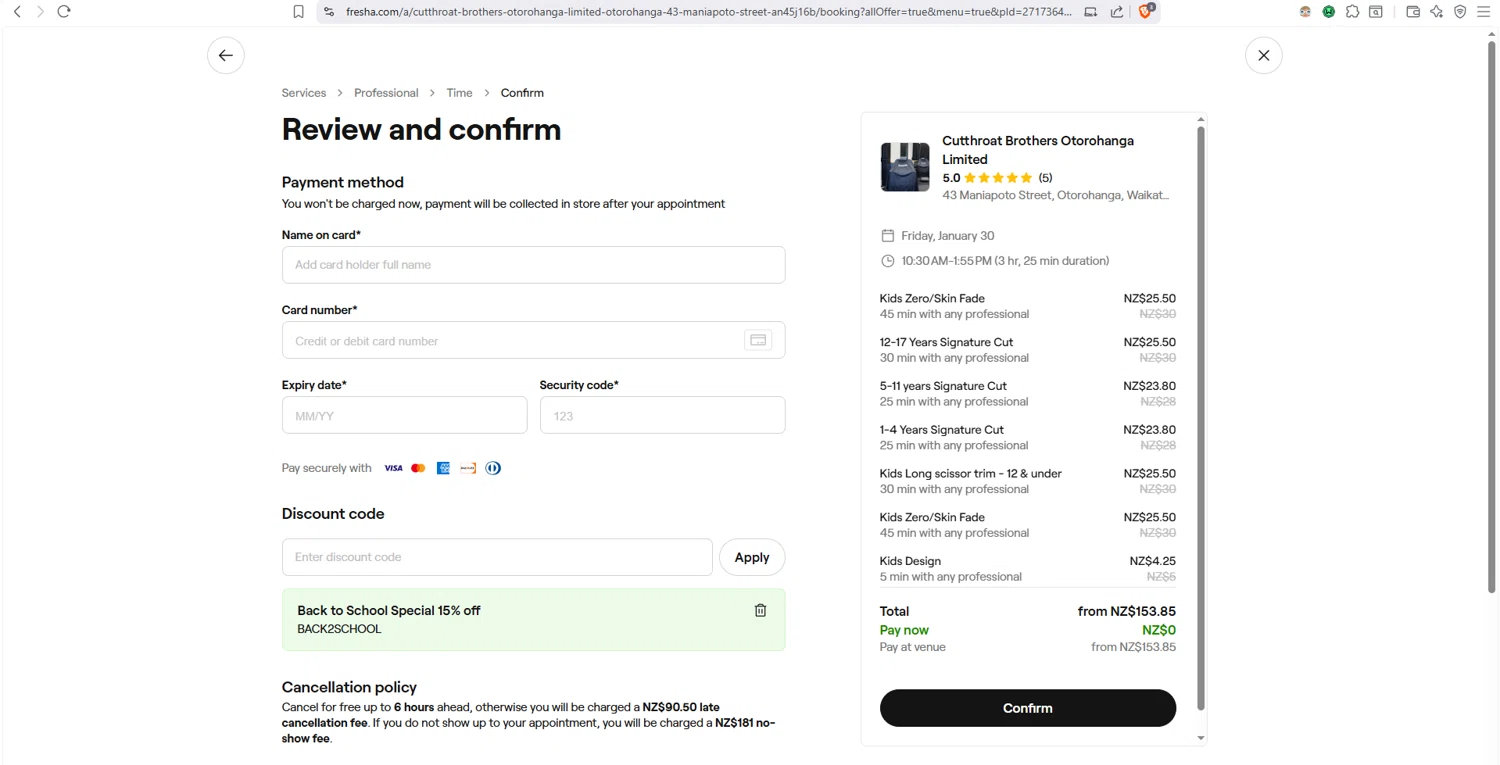Click the summary panel scrollbar thumb
Viewport: 1500px width, 765px height.
(1201, 418)
